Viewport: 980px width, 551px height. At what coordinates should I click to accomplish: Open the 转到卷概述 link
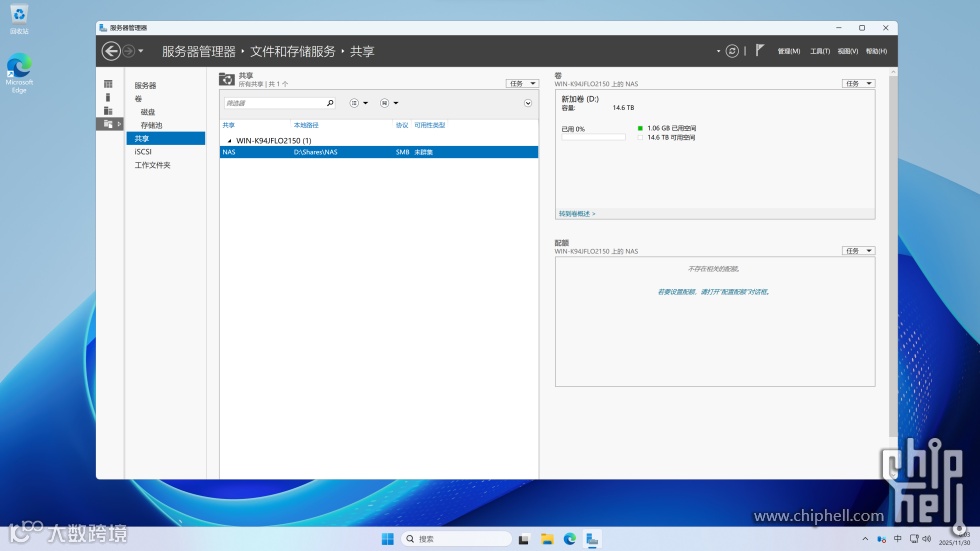tap(577, 214)
